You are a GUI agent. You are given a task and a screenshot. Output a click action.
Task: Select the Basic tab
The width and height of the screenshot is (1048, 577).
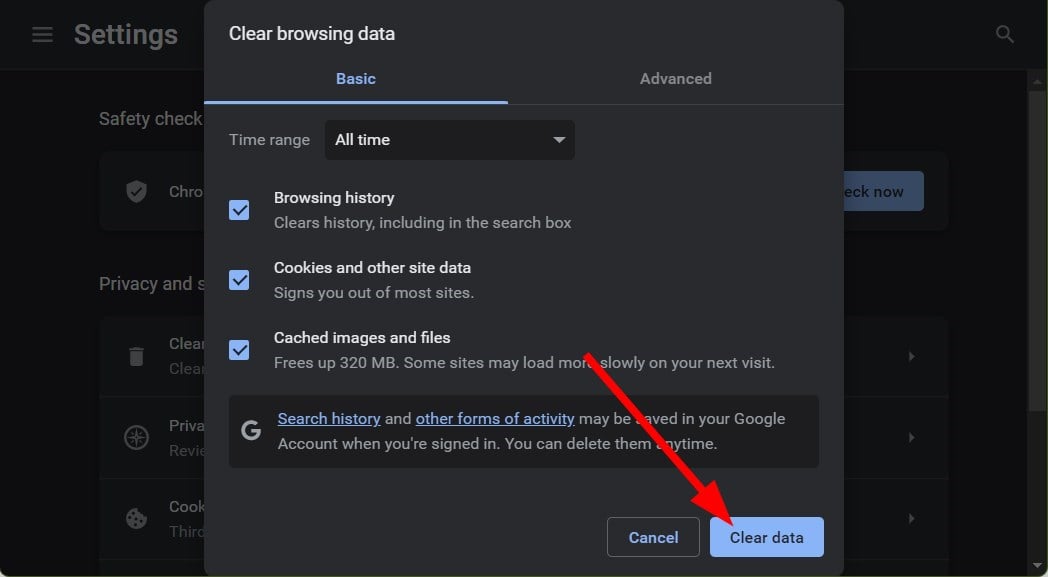tap(356, 79)
